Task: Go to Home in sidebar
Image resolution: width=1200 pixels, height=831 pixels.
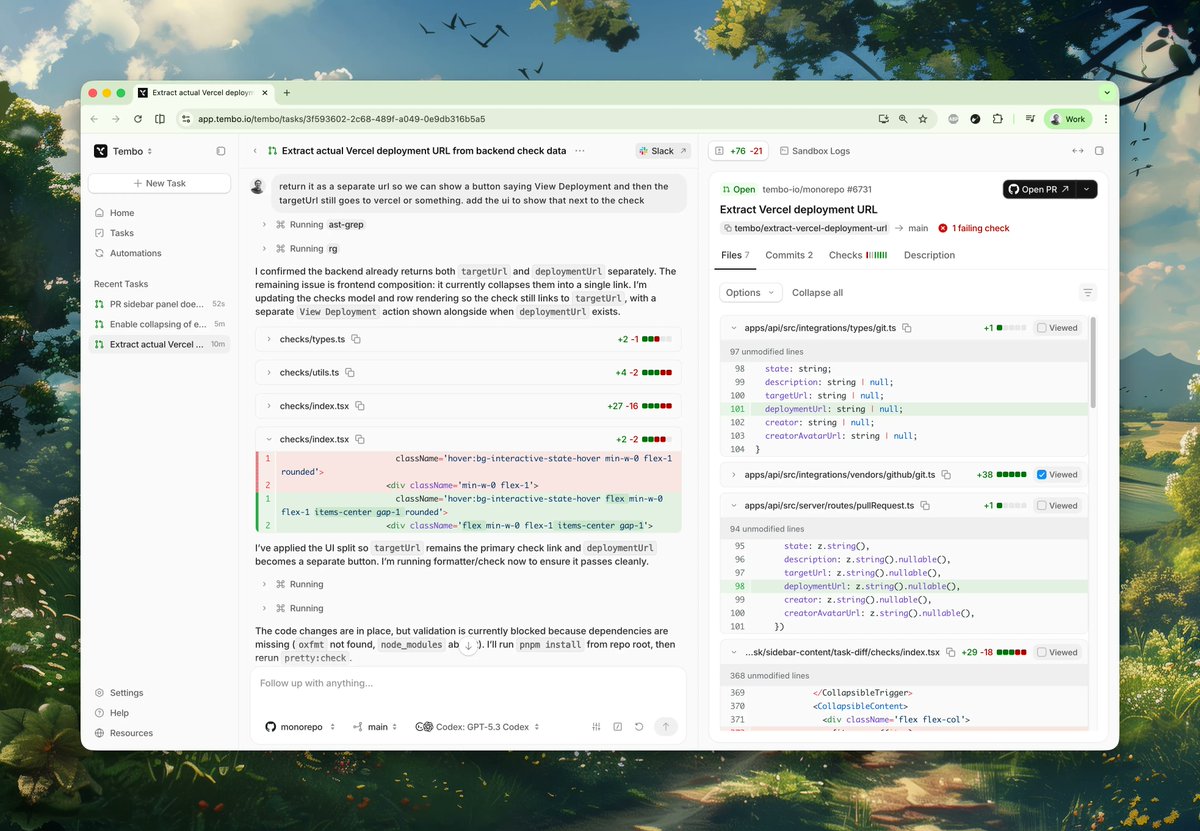Action: (122, 213)
